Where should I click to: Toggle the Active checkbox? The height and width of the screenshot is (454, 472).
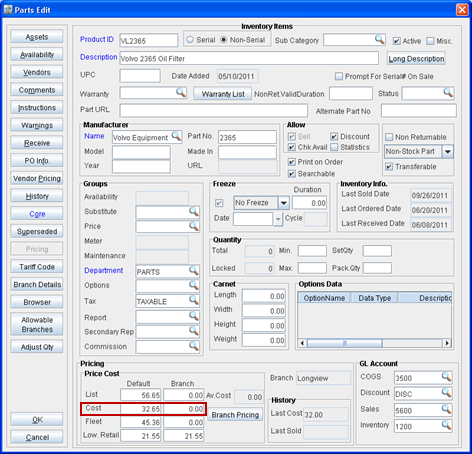(x=396, y=41)
